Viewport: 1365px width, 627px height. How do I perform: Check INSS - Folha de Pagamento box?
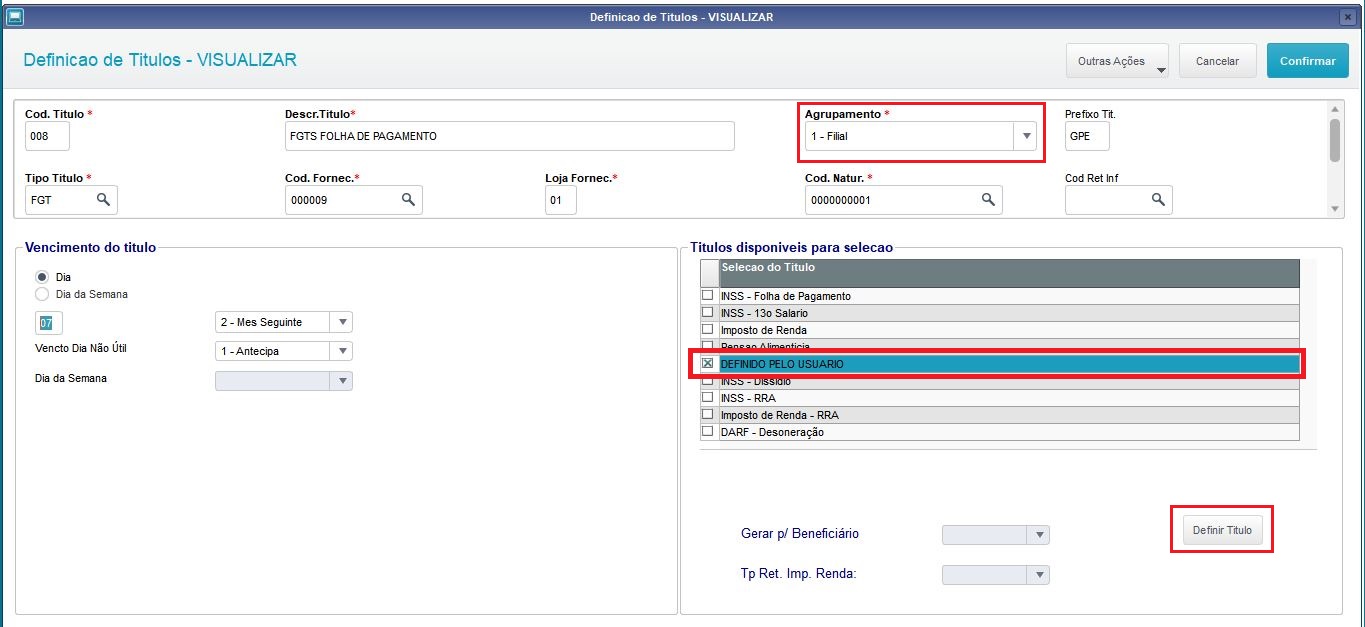708,296
